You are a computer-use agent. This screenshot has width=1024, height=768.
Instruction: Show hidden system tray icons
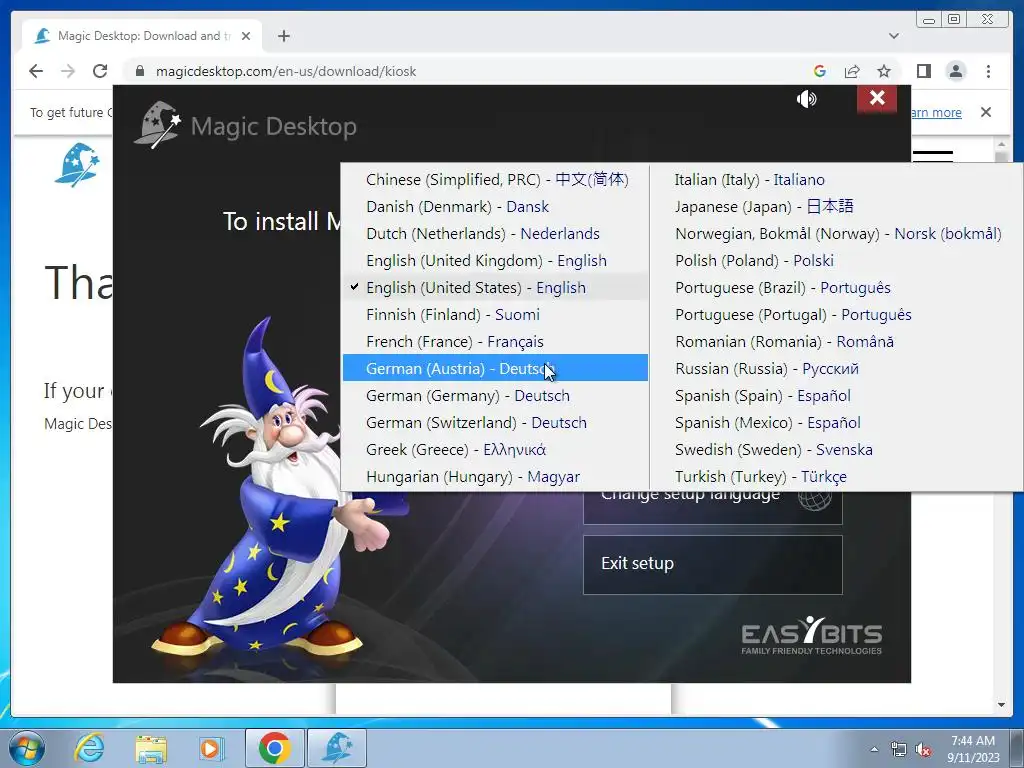click(x=874, y=749)
